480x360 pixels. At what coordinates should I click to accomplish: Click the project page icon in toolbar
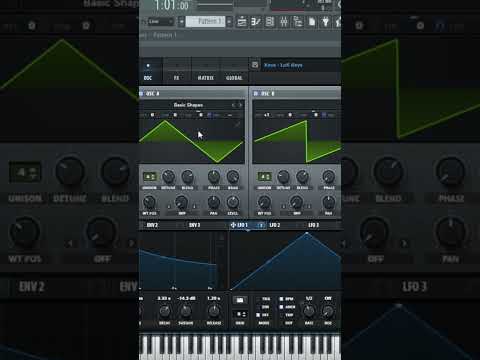point(312,22)
